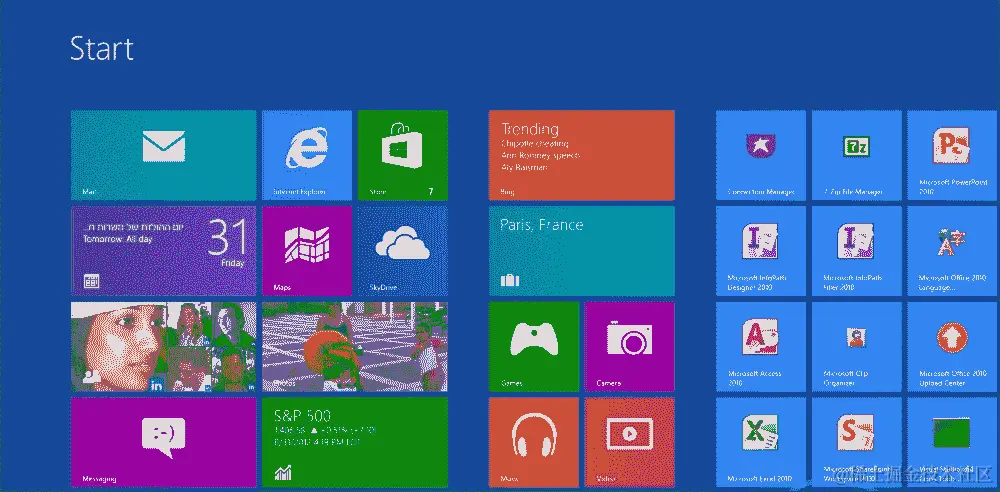Open the Video tile

(629, 442)
